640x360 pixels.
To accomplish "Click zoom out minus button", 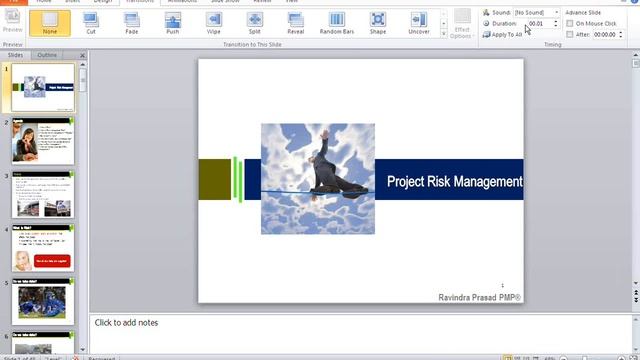I will [564, 358].
